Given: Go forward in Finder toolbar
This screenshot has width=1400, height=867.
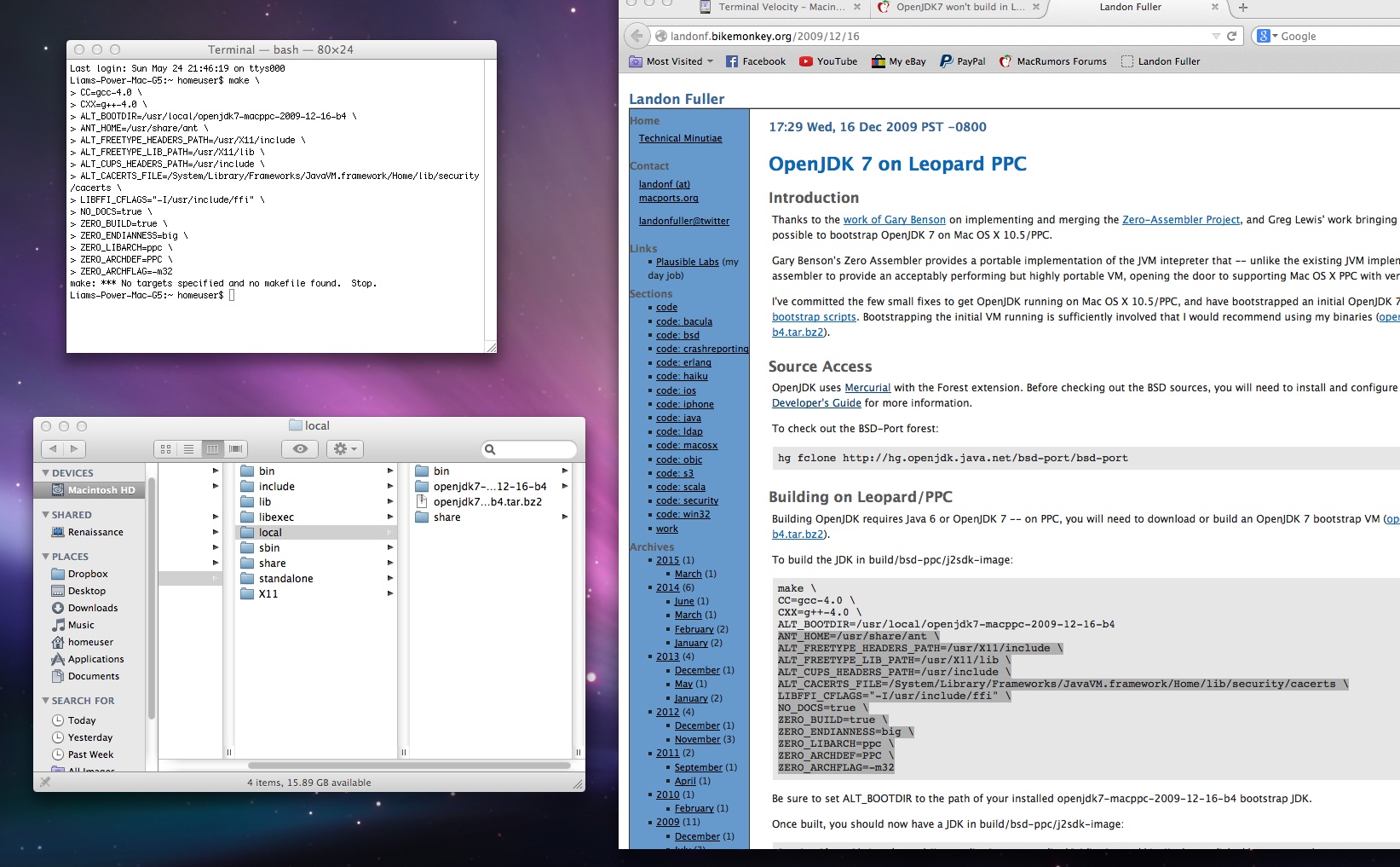Looking at the screenshot, I should click(x=74, y=448).
